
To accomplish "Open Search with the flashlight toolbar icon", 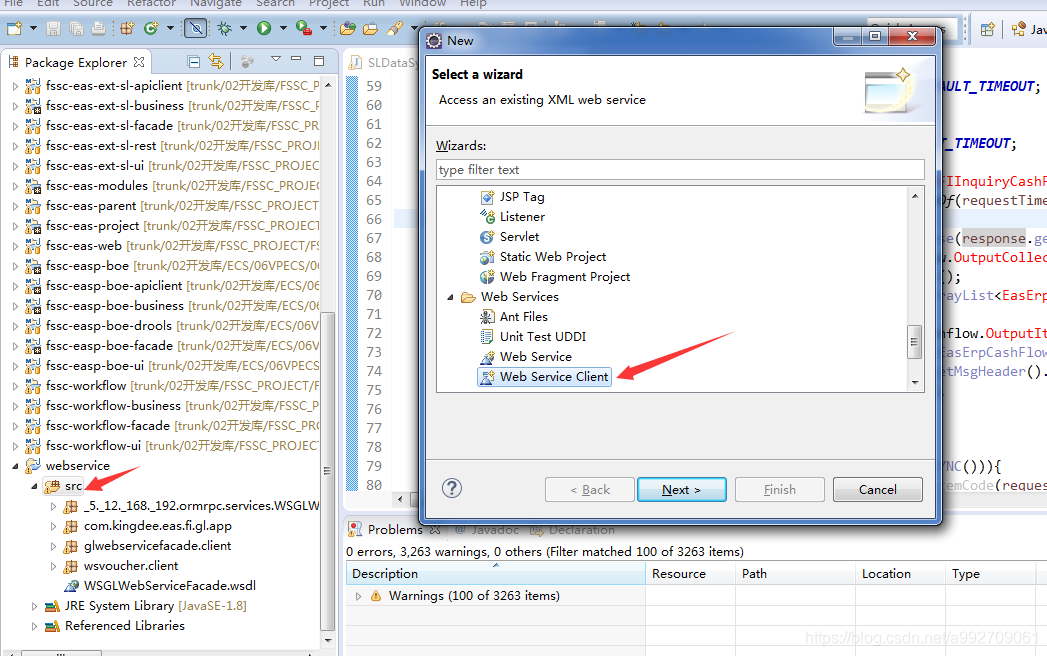I will 395,28.
